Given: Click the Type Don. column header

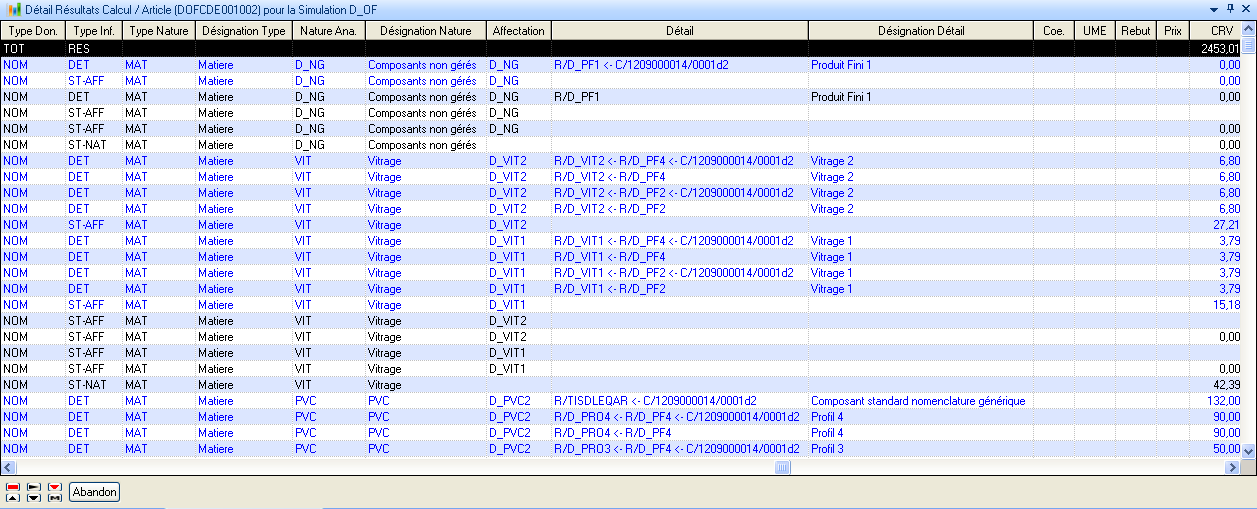Looking at the screenshot, I should pyautogui.click(x=32, y=31).
